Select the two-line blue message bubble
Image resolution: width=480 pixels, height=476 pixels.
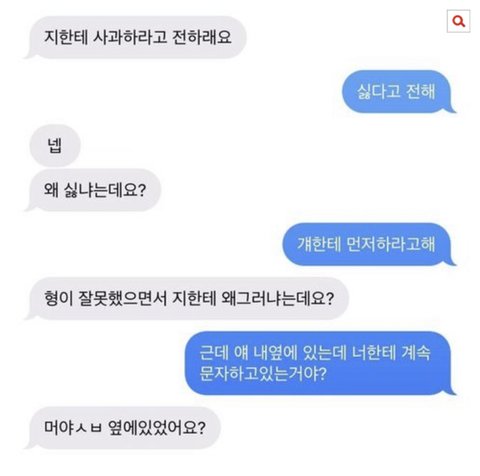[318, 363]
